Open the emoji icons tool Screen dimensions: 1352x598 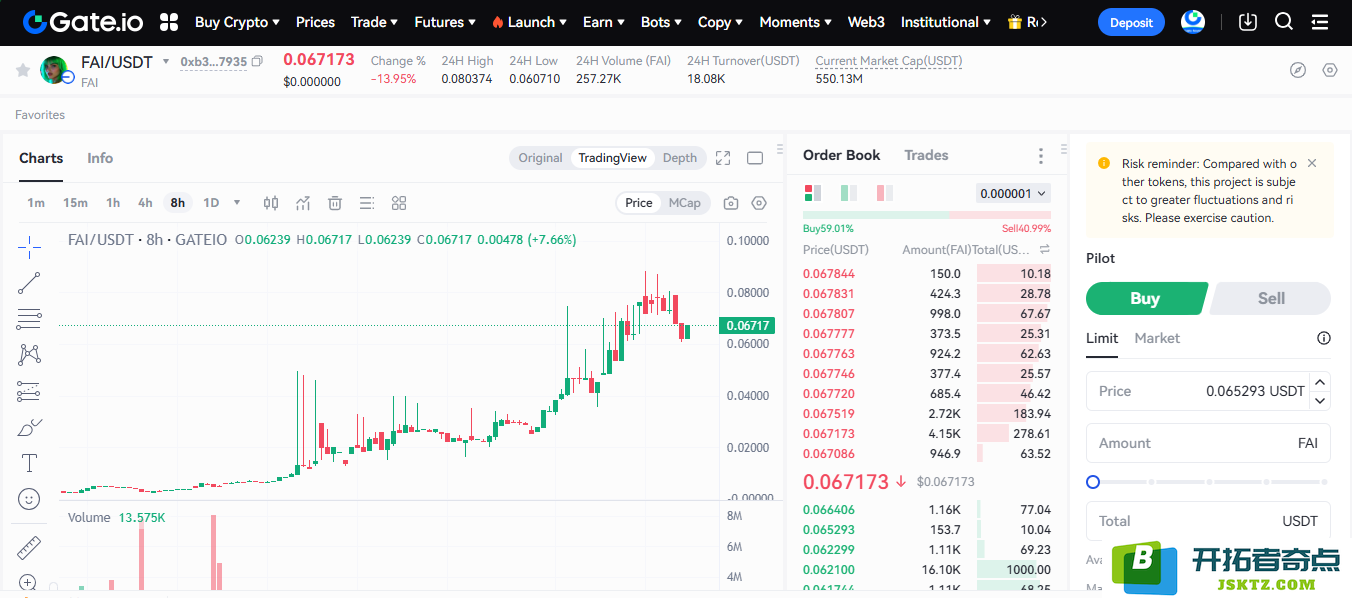pyautogui.click(x=29, y=498)
